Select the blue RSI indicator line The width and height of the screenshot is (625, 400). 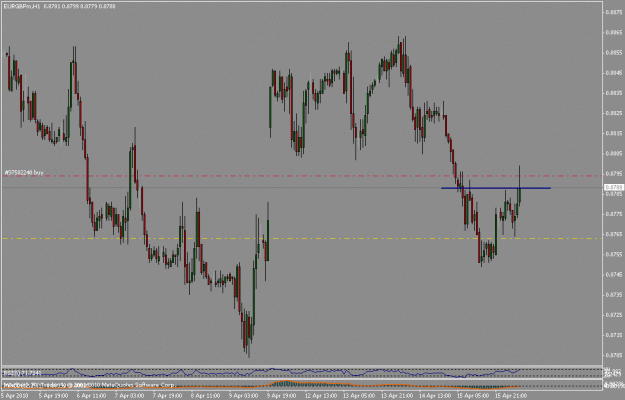261,373
